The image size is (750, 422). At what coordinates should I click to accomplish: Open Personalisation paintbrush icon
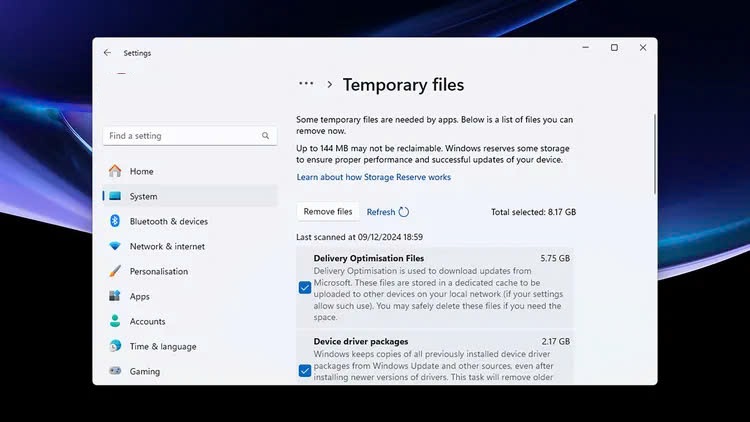coord(115,271)
